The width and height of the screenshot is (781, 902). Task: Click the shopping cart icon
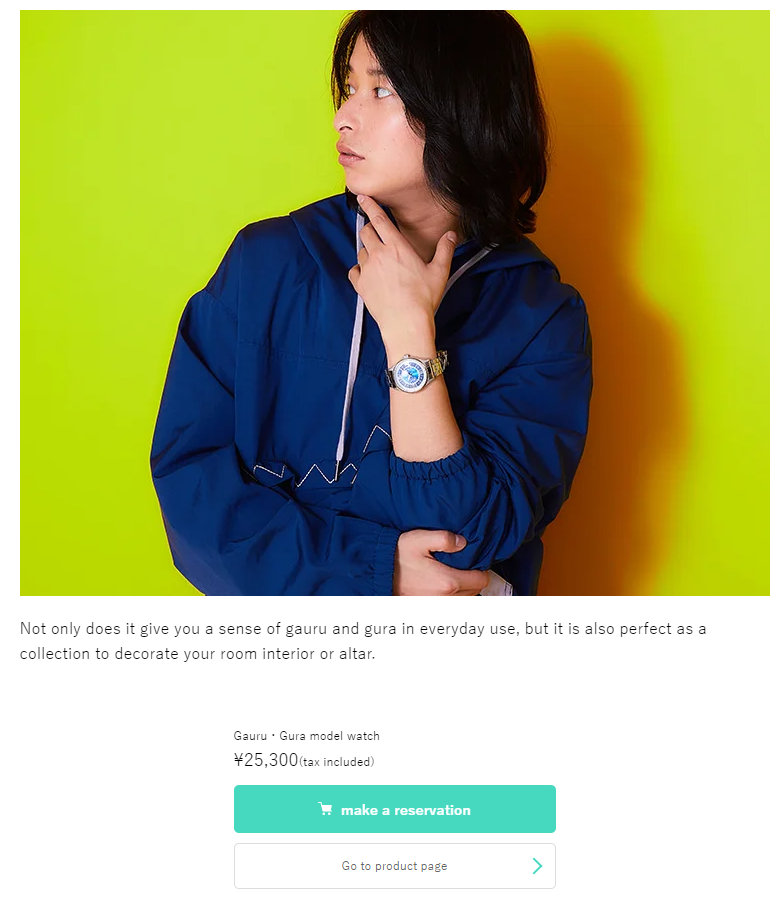coord(325,809)
